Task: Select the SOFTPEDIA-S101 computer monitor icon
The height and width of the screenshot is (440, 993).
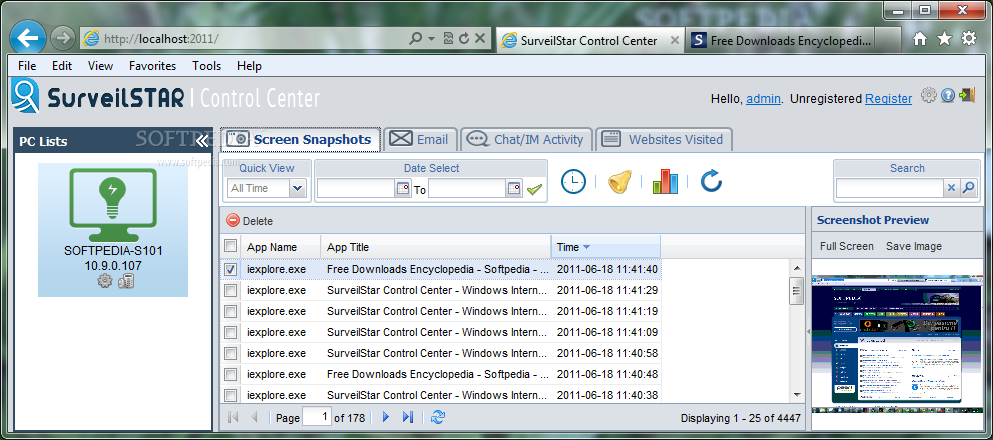Action: [113, 204]
